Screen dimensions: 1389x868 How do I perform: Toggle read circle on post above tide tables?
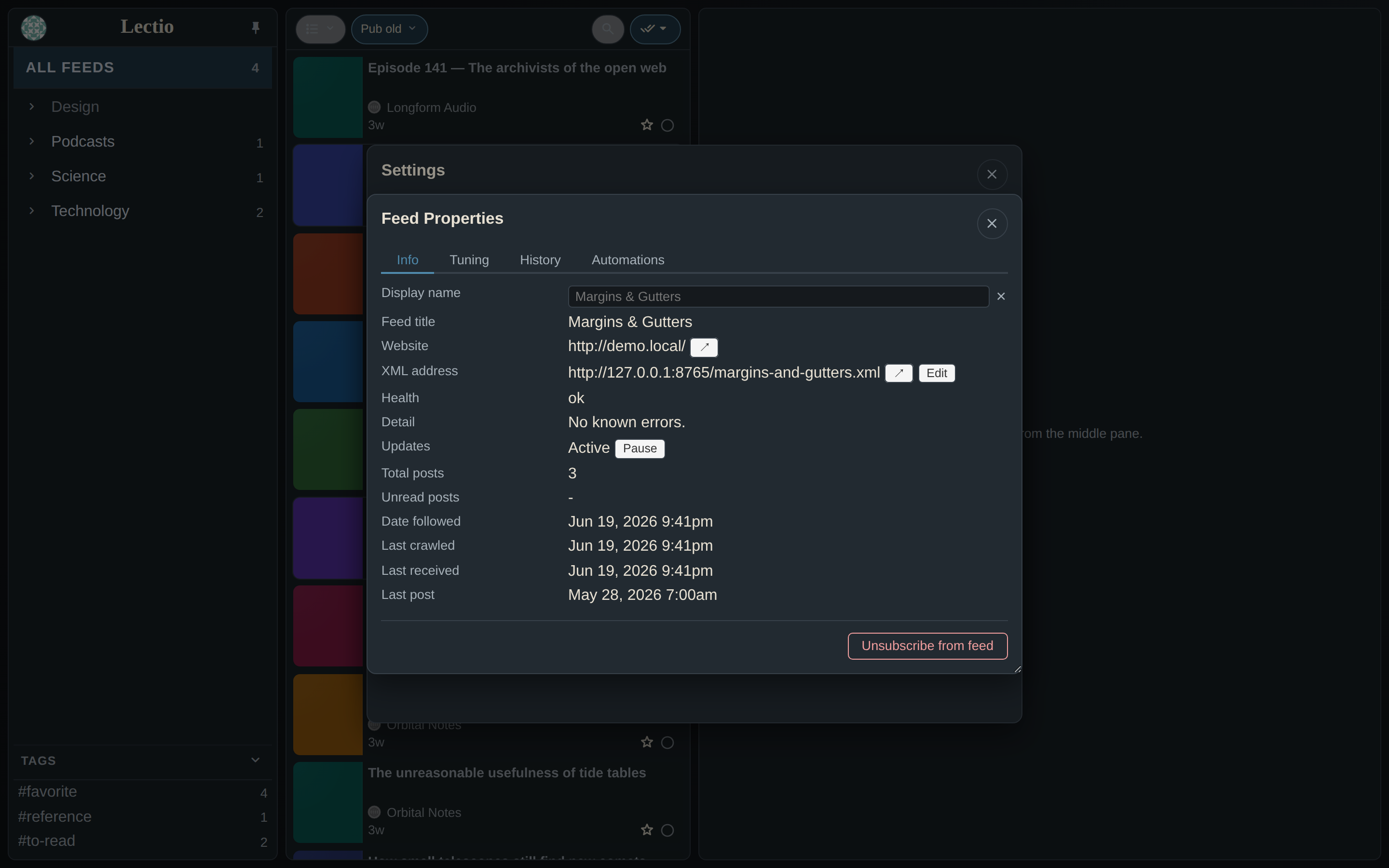(667, 742)
